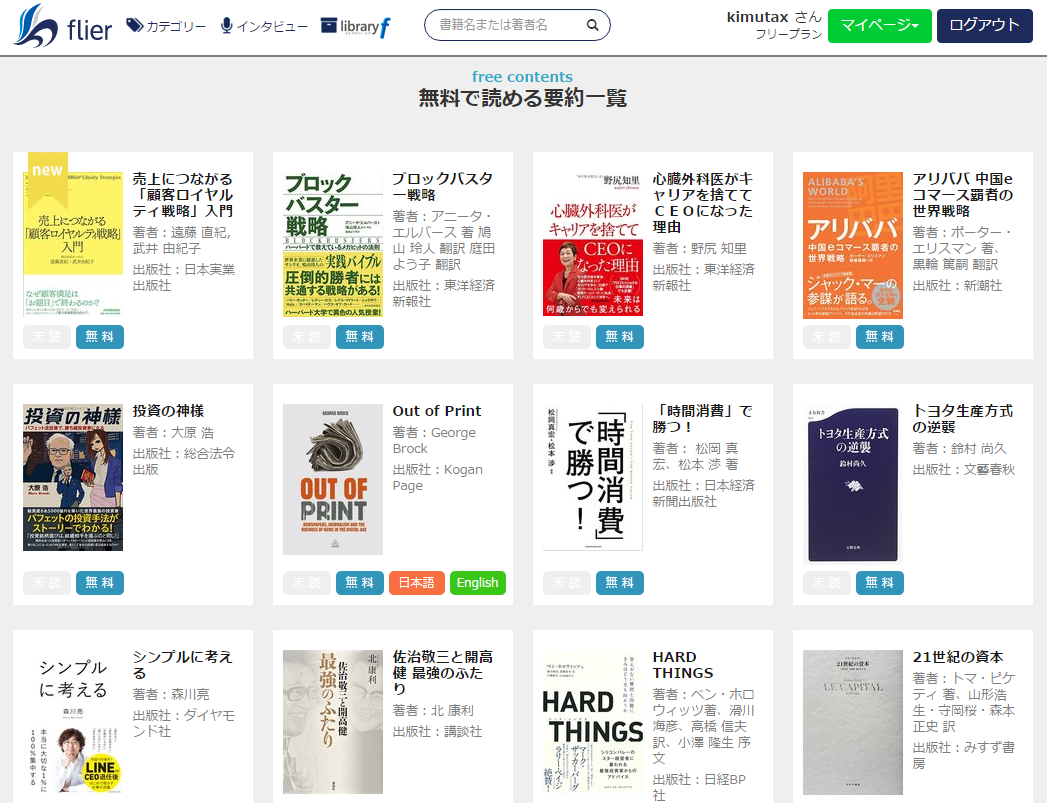Open the シンプルに考える cover

pos(73,722)
